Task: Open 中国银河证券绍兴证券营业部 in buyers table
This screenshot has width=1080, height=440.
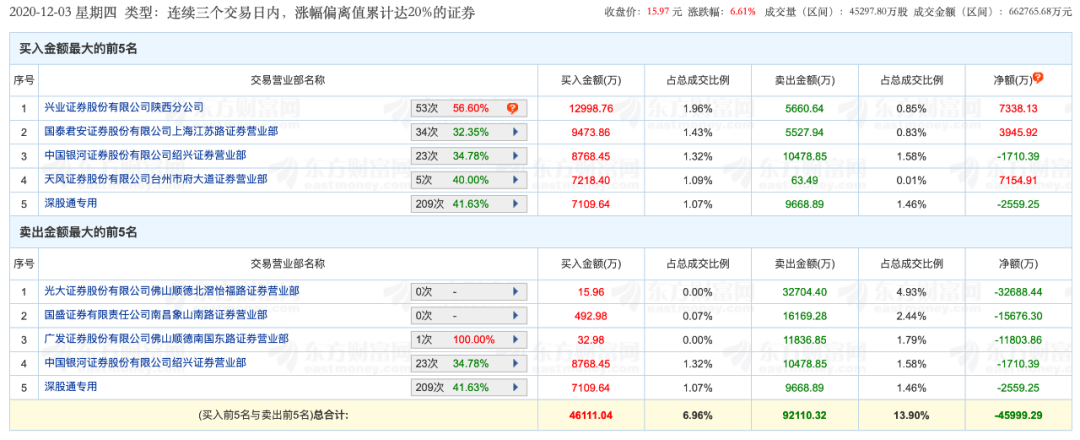Action: tap(145, 155)
